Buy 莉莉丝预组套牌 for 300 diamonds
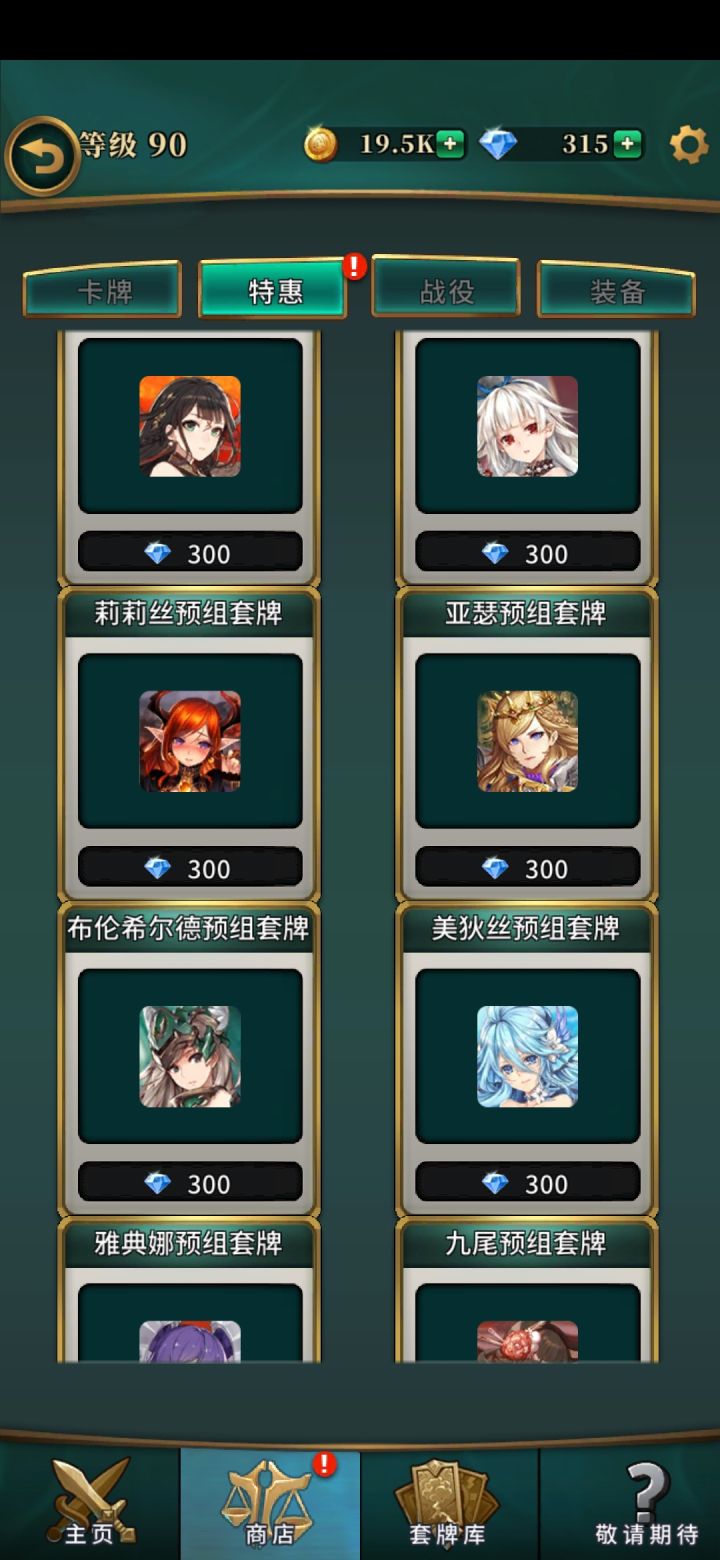720x1560 pixels. (190, 868)
